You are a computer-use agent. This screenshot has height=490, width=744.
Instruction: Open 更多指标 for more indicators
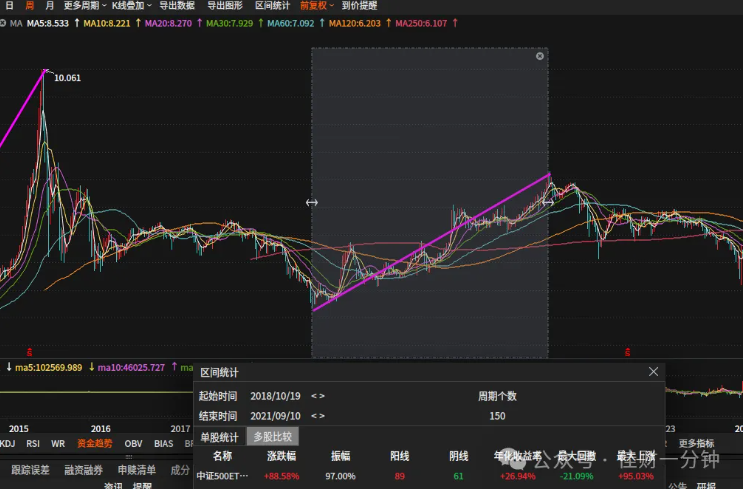[696, 444]
